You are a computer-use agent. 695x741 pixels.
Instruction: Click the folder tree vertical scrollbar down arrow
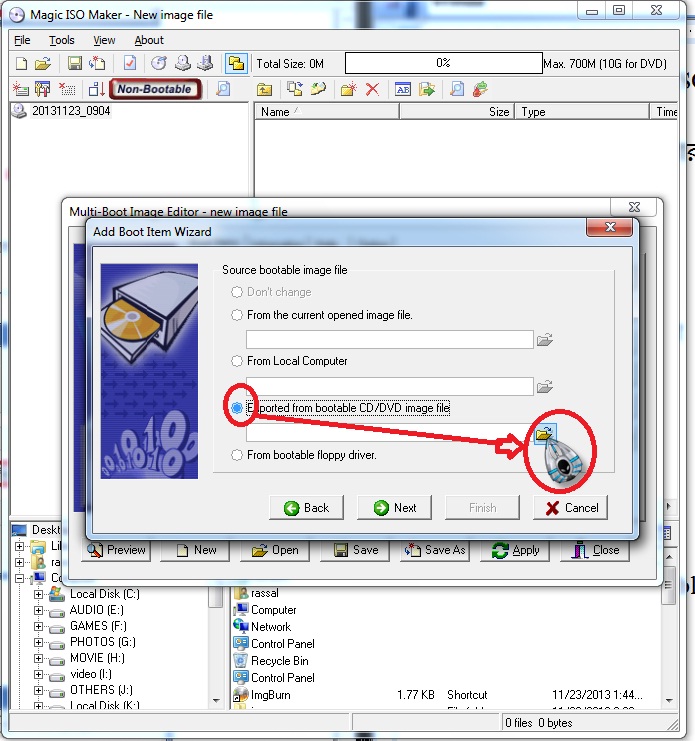point(216,700)
